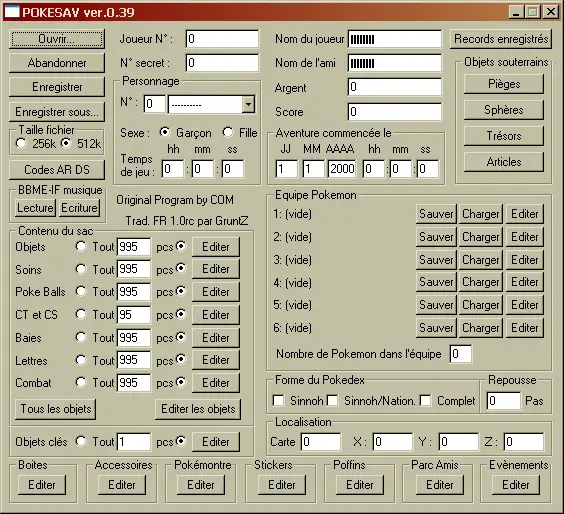Click BBME-IF Ecriture button
This screenshot has height=514, width=564.
pyautogui.click(x=79, y=208)
